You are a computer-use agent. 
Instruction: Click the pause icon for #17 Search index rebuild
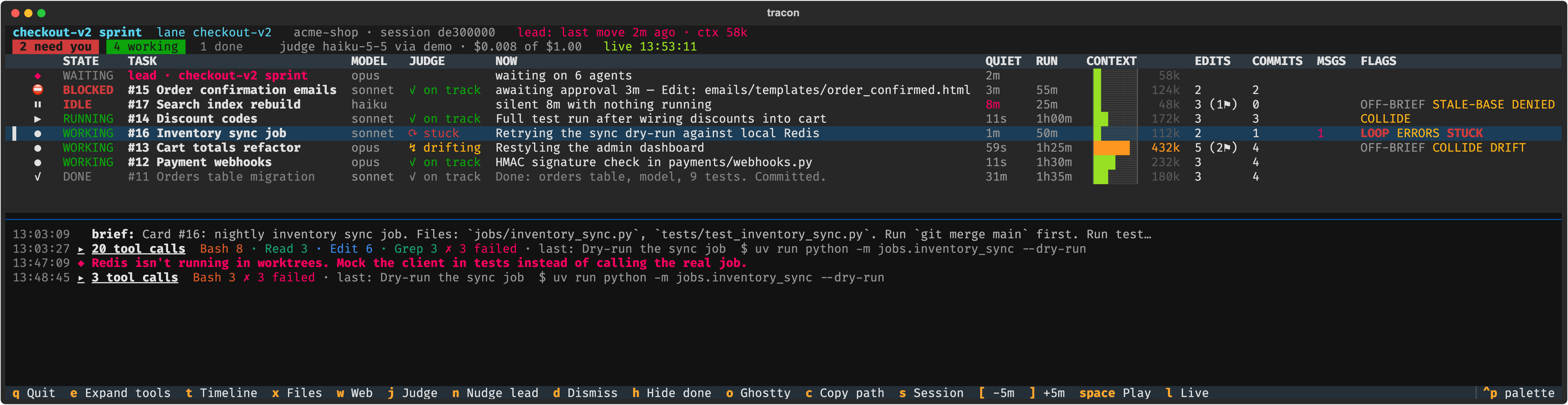click(x=38, y=104)
